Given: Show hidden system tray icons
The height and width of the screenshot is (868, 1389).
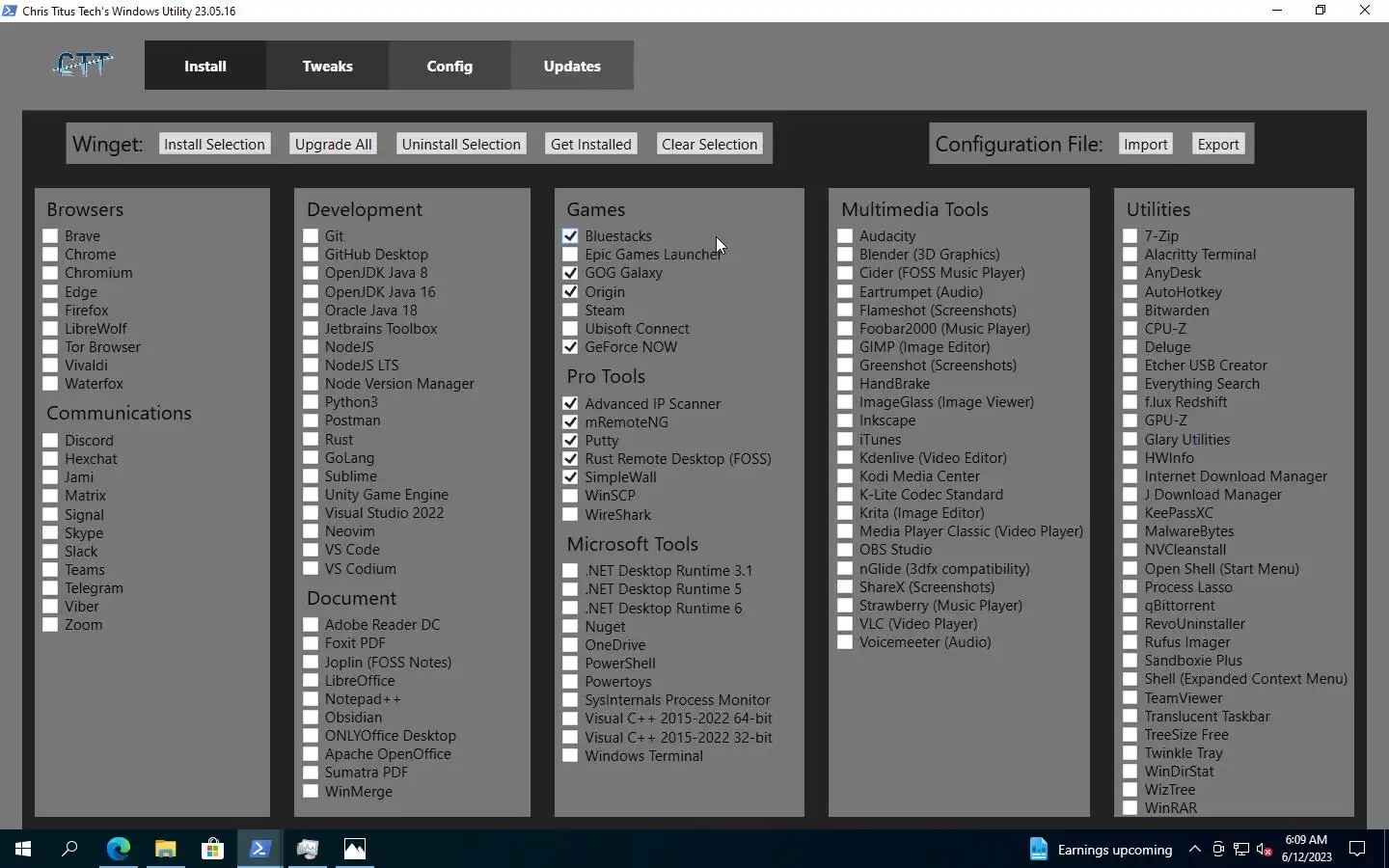Looking at the screenshot, I should click(x=1194, y=850).
